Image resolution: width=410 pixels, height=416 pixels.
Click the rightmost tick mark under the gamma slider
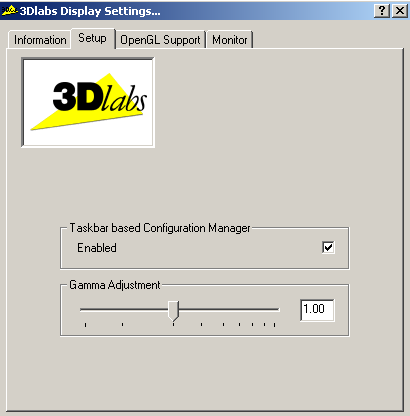(275, 325)
